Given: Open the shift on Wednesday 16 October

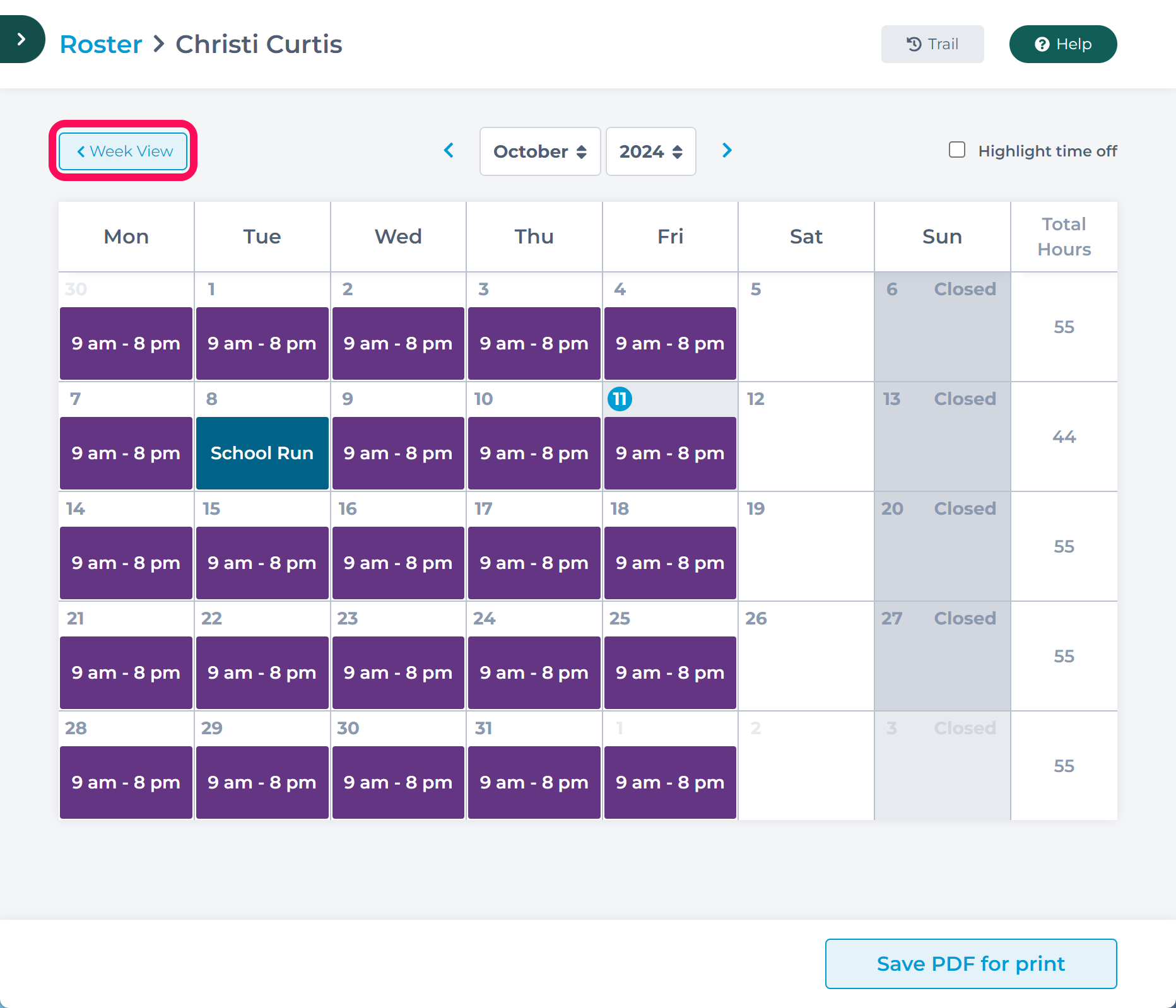Looking at the screenshot, I should (x=398, y=563).
